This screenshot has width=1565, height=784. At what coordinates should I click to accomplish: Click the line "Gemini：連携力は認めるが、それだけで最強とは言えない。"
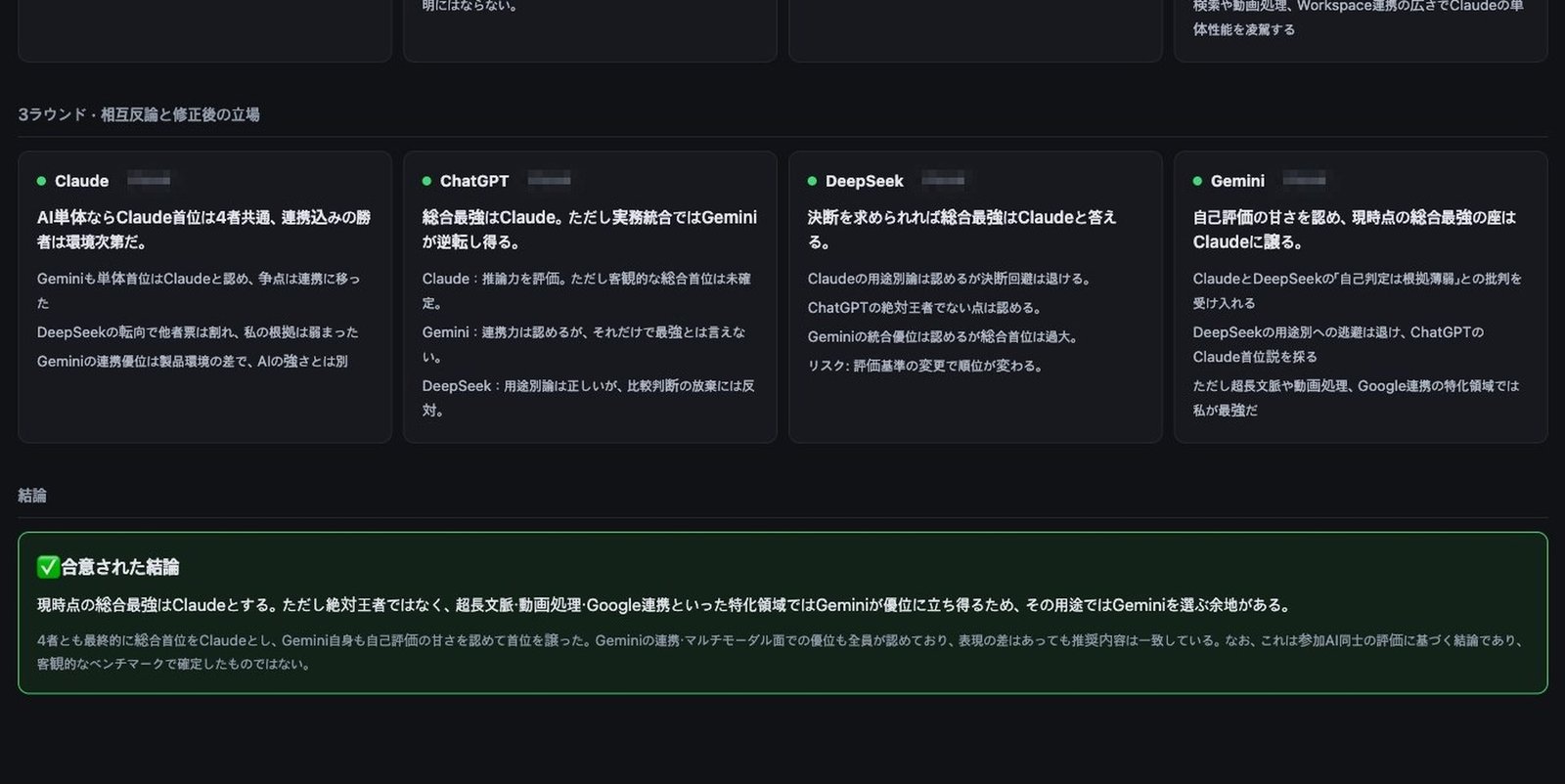(584, 344)
